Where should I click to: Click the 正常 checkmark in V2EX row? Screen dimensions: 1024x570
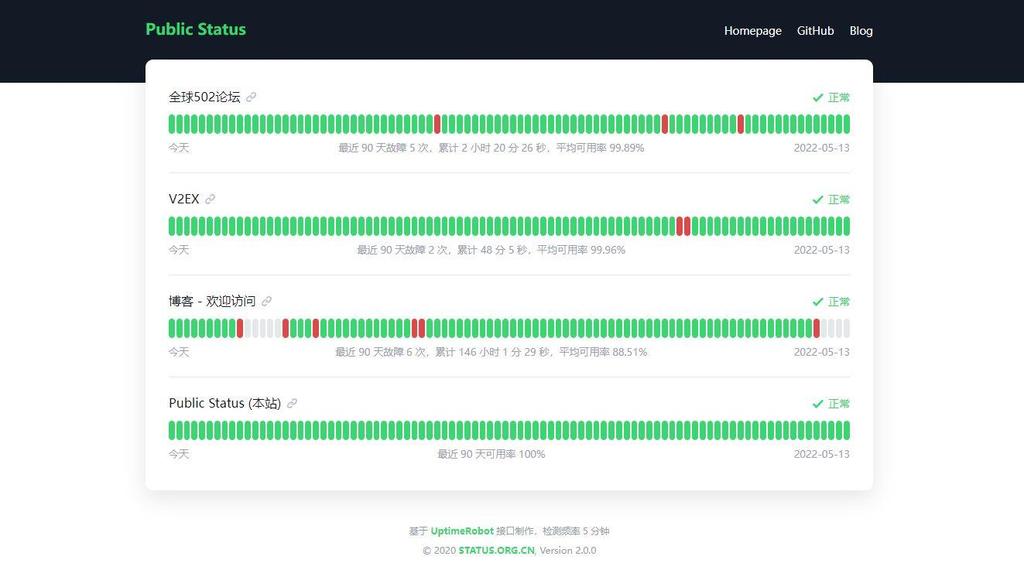tap(818, 200)
